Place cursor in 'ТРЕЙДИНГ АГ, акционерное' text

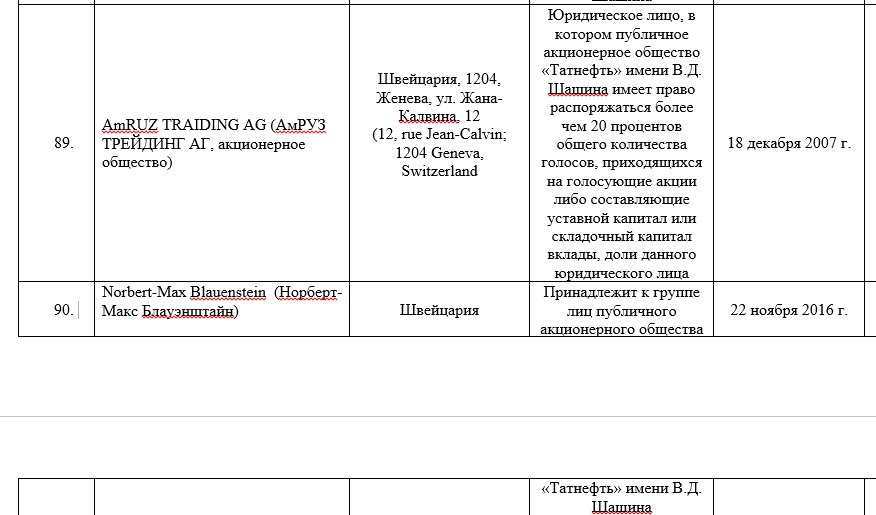click(203, 144)
